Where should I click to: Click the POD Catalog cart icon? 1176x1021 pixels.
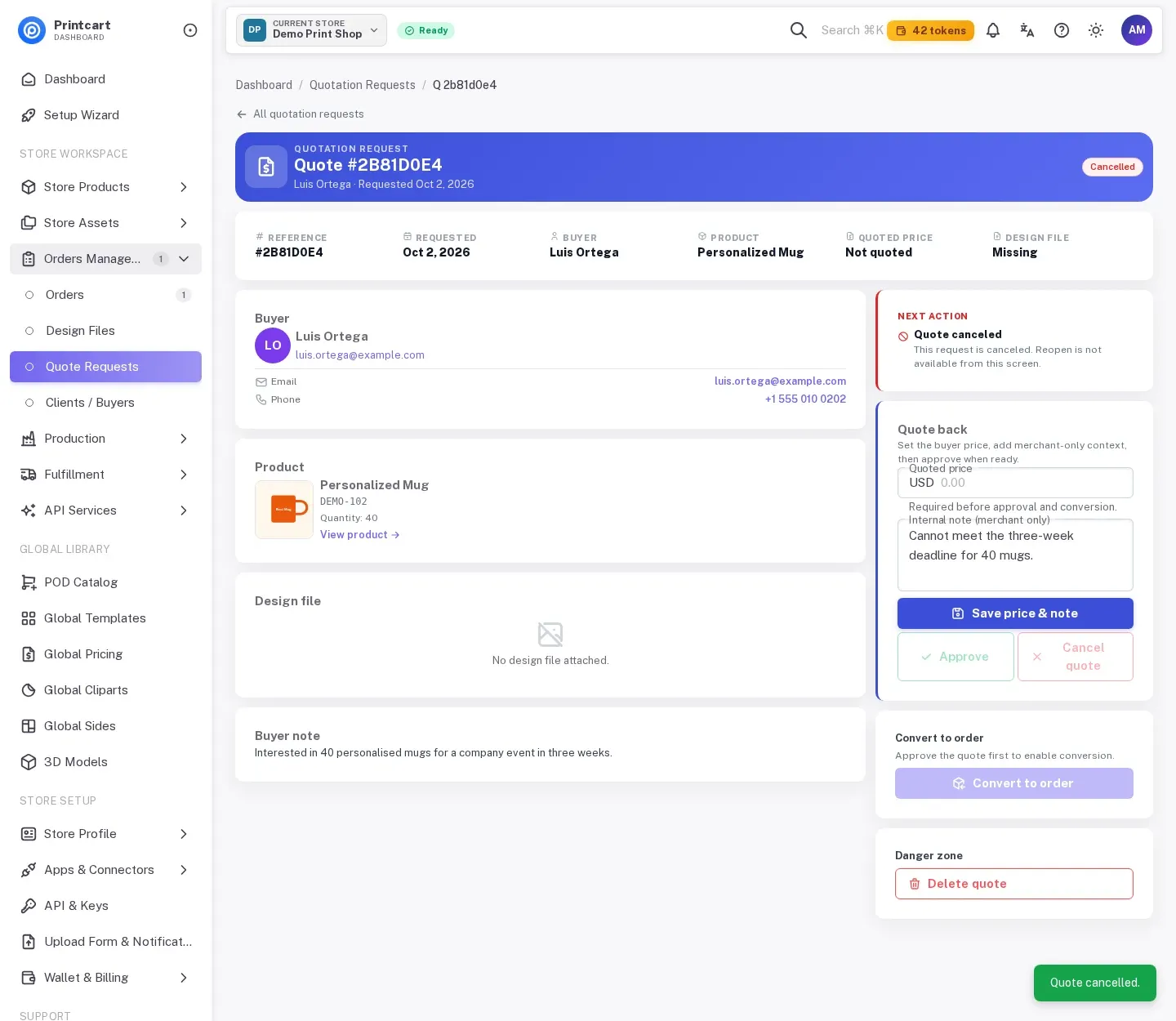(x=29, y=582)
